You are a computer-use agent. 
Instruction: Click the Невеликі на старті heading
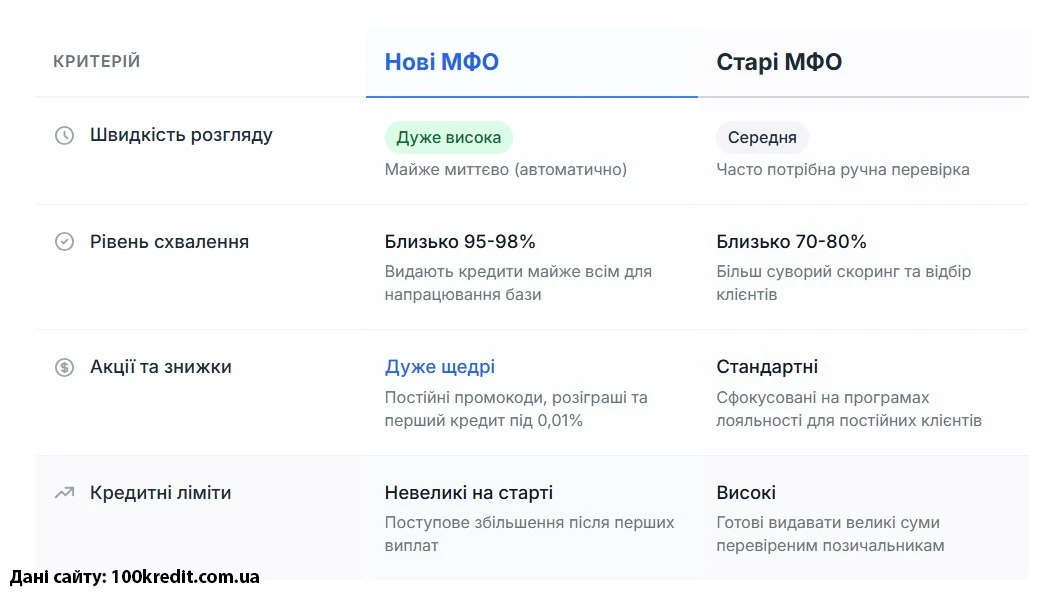tap(468, 493)
